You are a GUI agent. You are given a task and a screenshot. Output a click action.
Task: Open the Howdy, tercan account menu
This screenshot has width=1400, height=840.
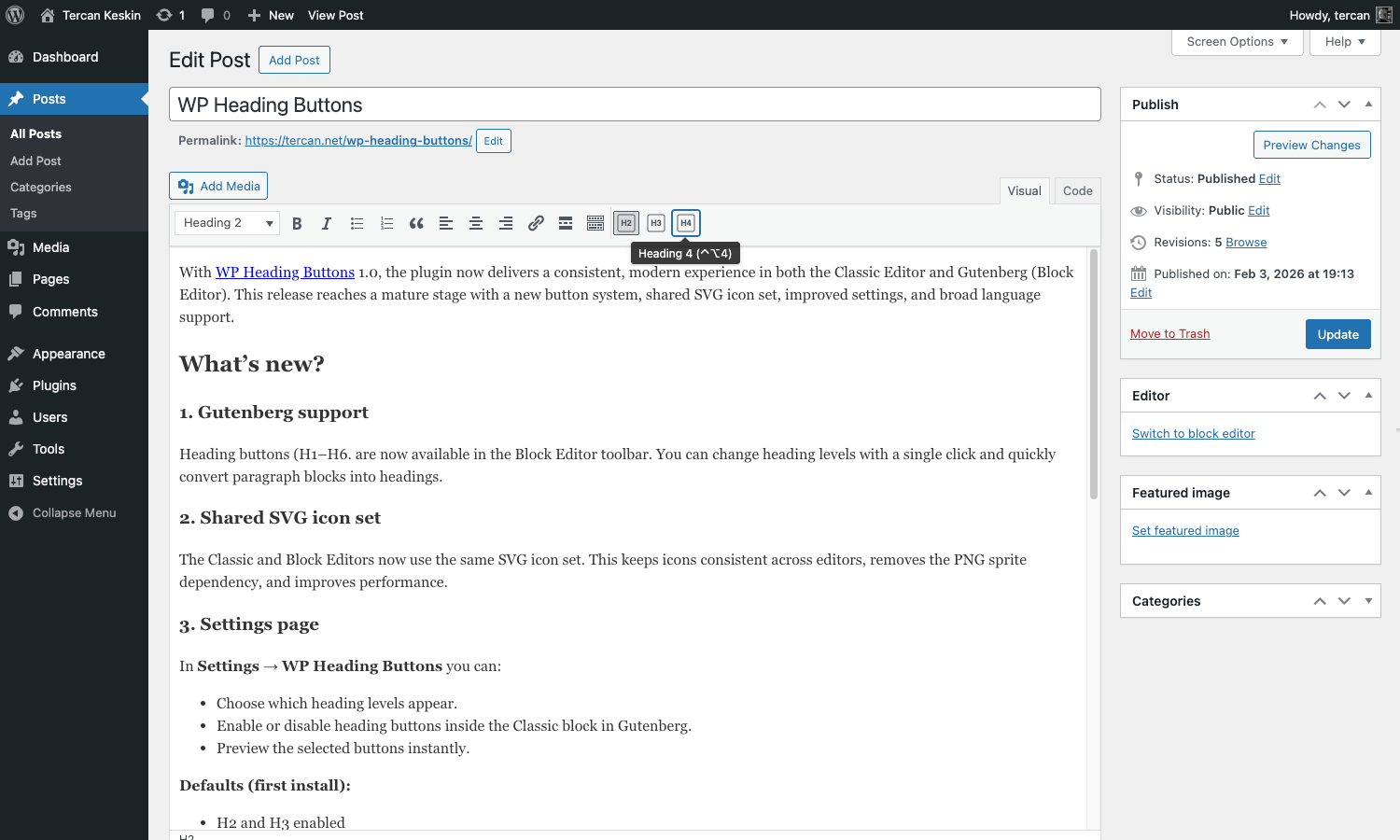click(1341, 15)
